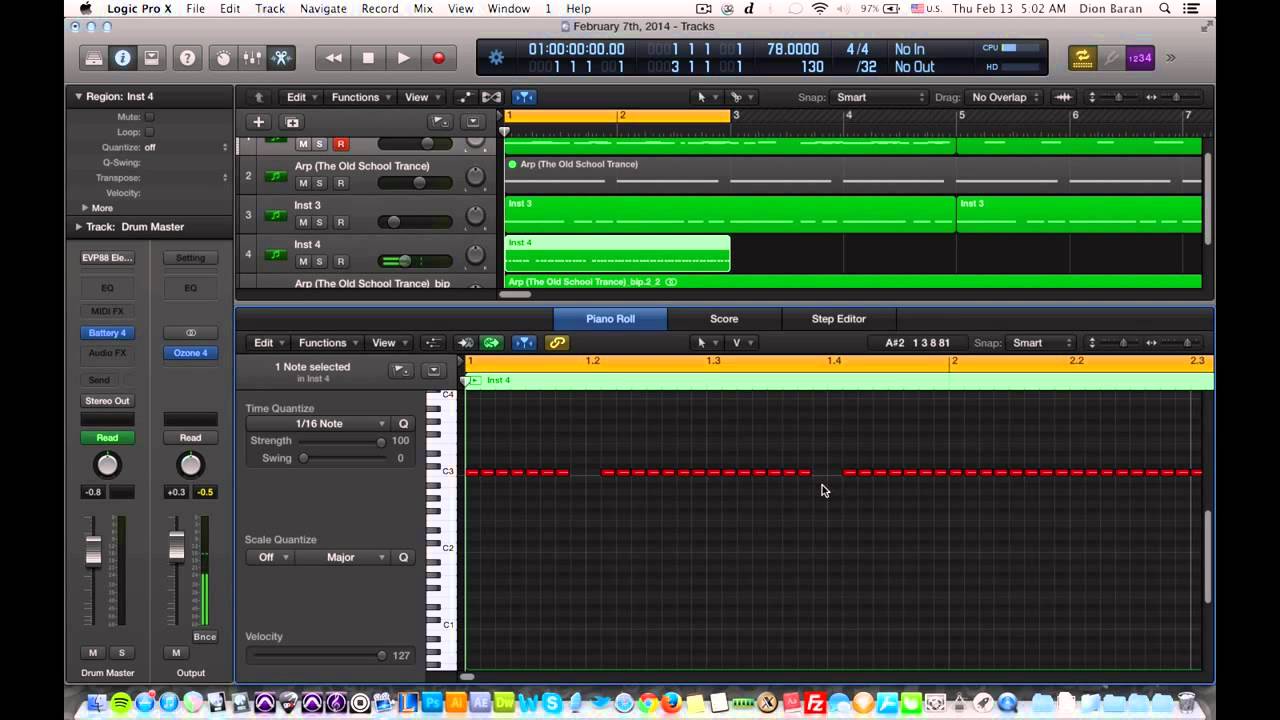Open the Snap dropdown in Tracks area
This screenshot has width=1280, height=720.
(x=880, y=97)
